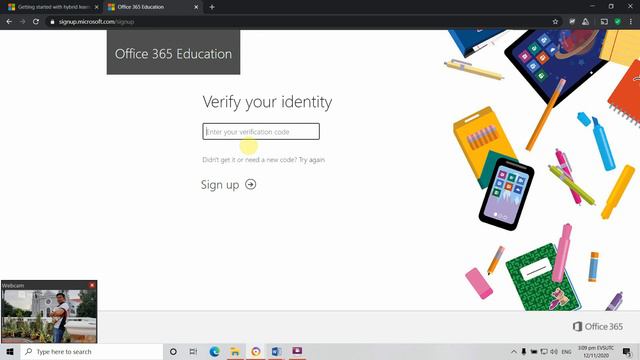Click the volume speaker icon

click(554, 351)
